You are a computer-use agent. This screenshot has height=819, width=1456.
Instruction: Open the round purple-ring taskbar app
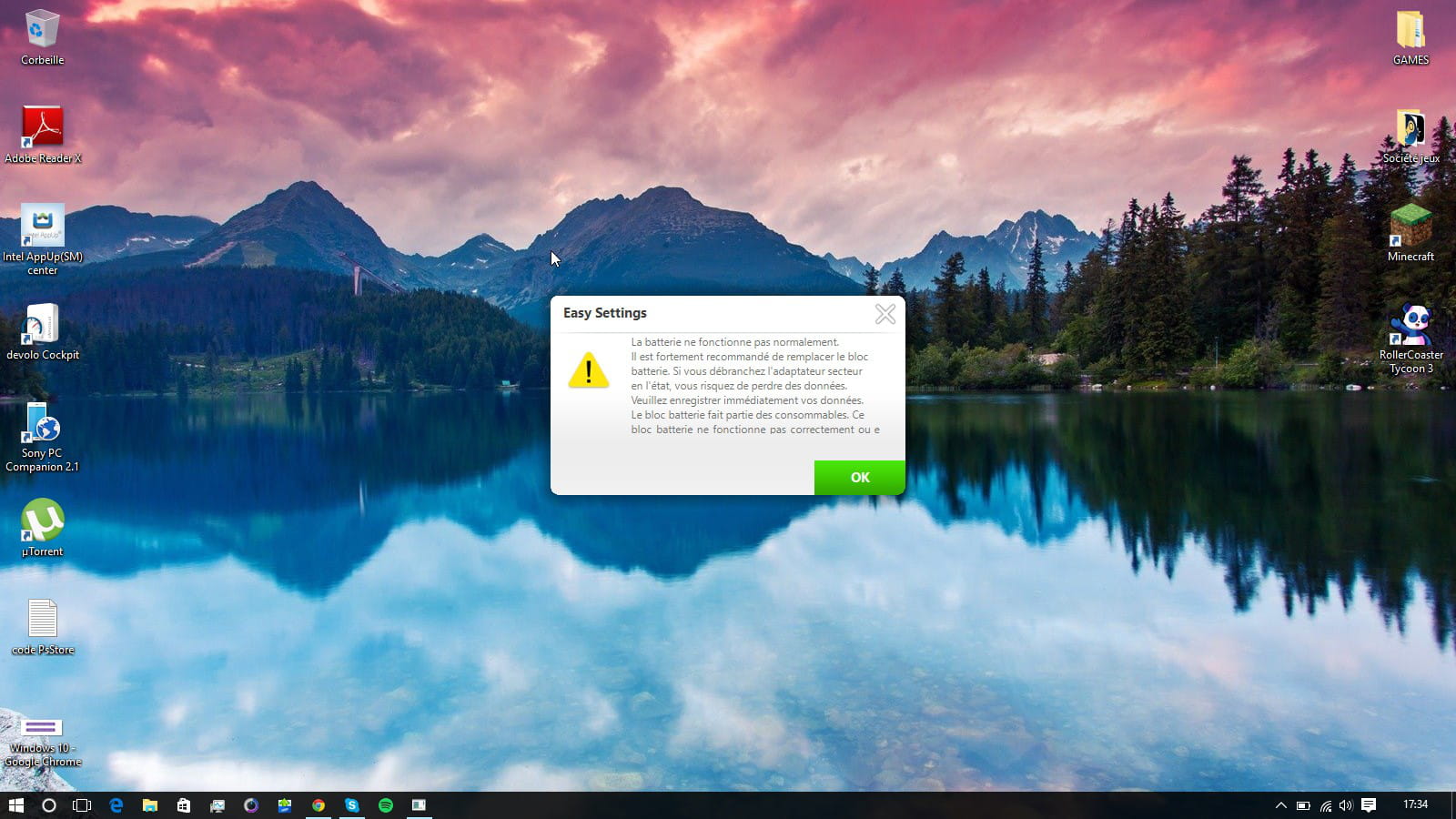251,805
